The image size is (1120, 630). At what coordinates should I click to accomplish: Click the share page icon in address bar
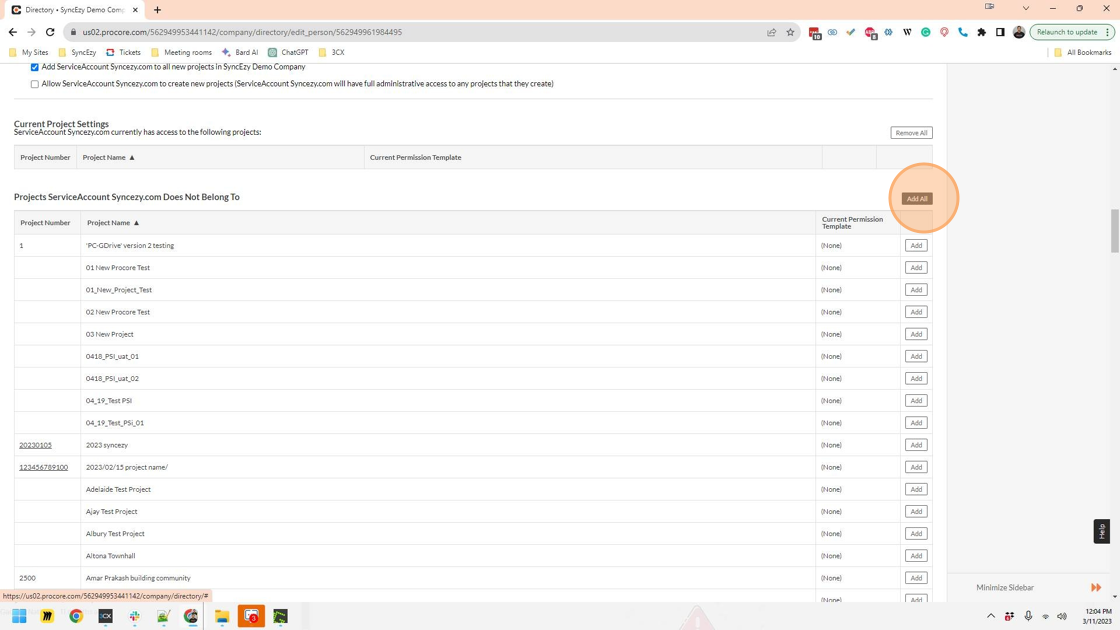pos(771,32)
